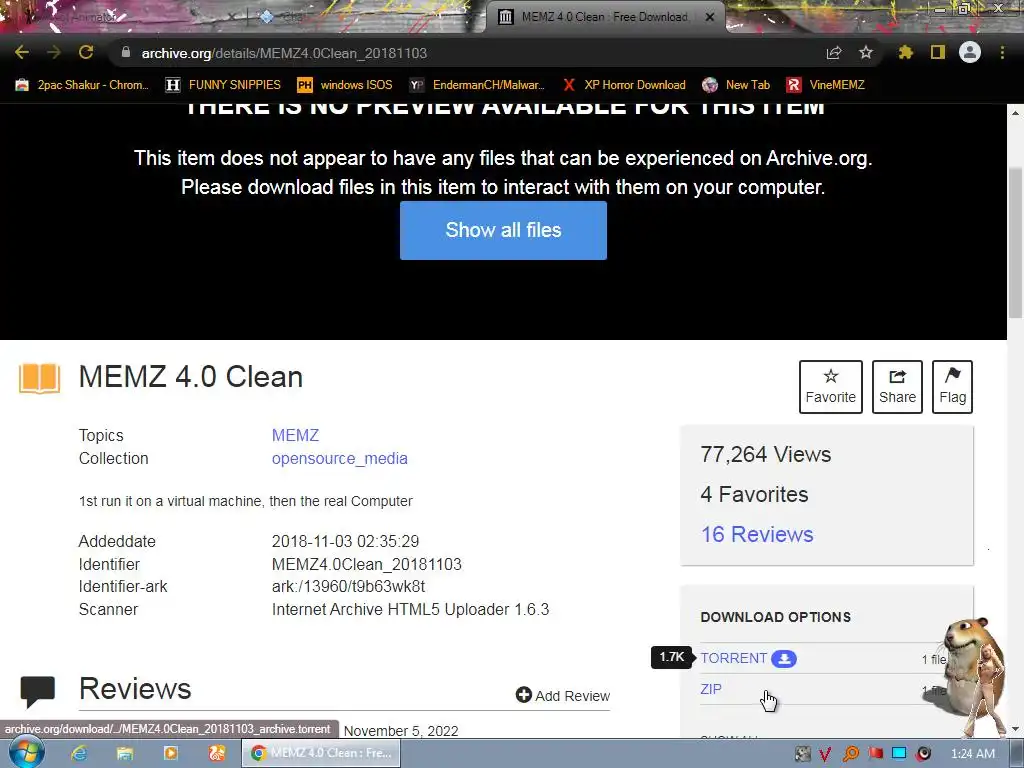This screenshot has width=1024, height=768.
Task: Click the 77,264 Views text
Action: tap(765, 455)
